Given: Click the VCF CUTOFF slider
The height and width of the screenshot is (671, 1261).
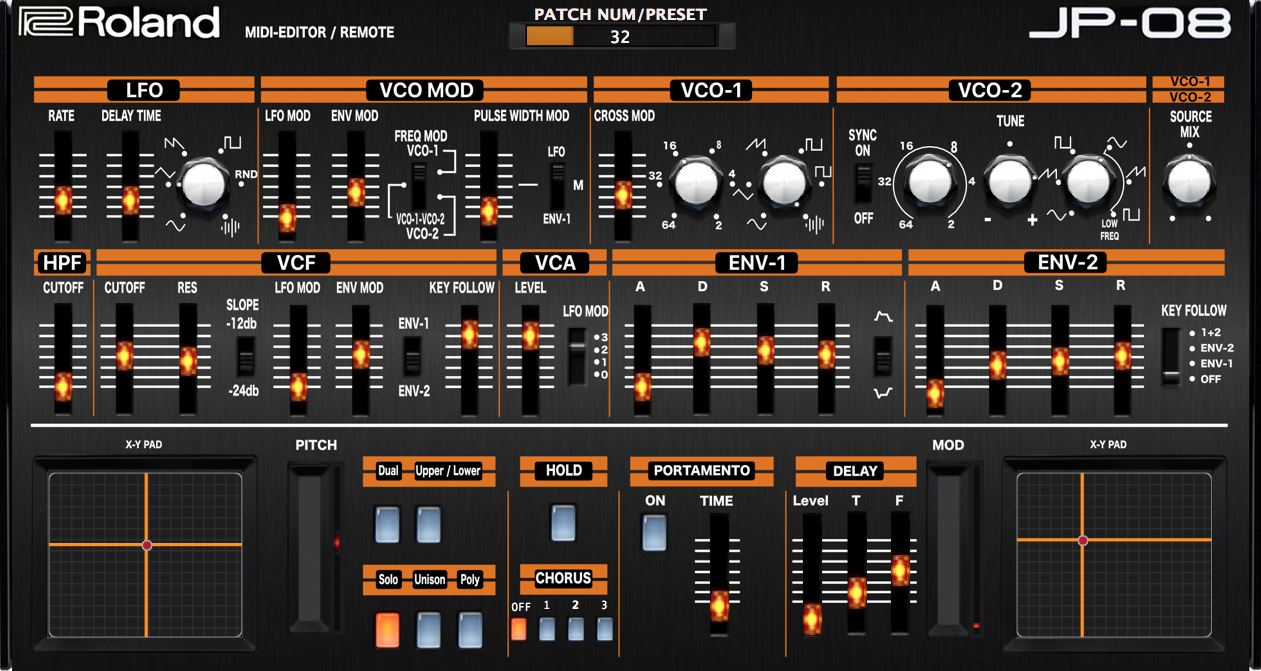Looking at the screenshot, I should tap(124, 359).
